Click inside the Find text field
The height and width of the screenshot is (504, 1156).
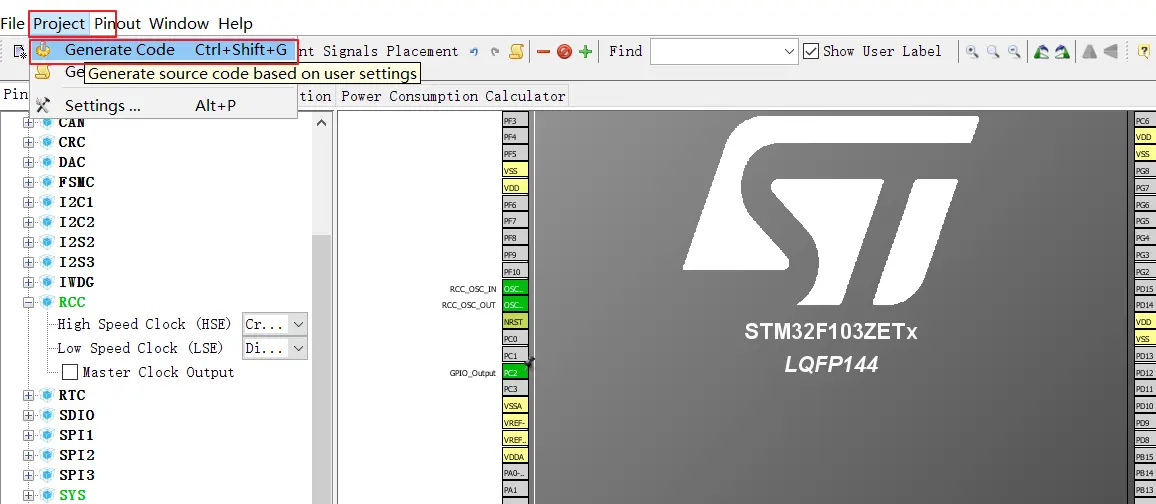pyautogui.click(x=716, y=52)
